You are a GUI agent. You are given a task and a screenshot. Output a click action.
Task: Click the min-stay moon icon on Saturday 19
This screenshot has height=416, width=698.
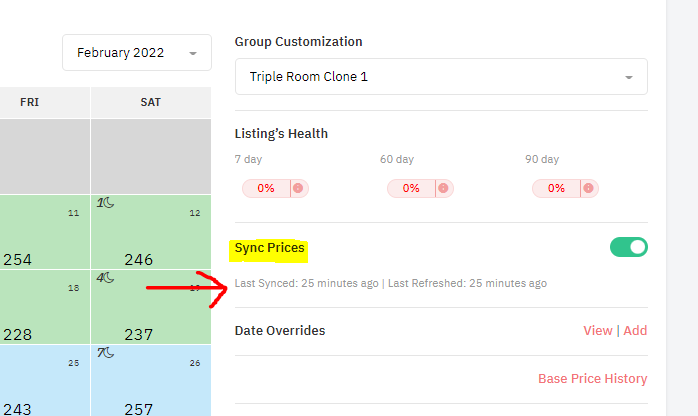click(106, 278)
